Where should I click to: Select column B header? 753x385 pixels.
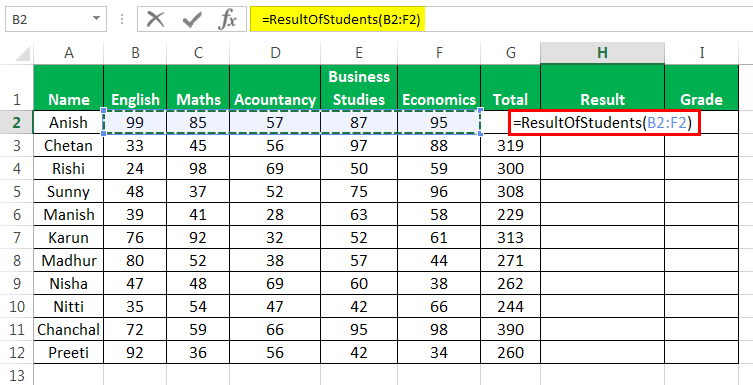[135, 53]
